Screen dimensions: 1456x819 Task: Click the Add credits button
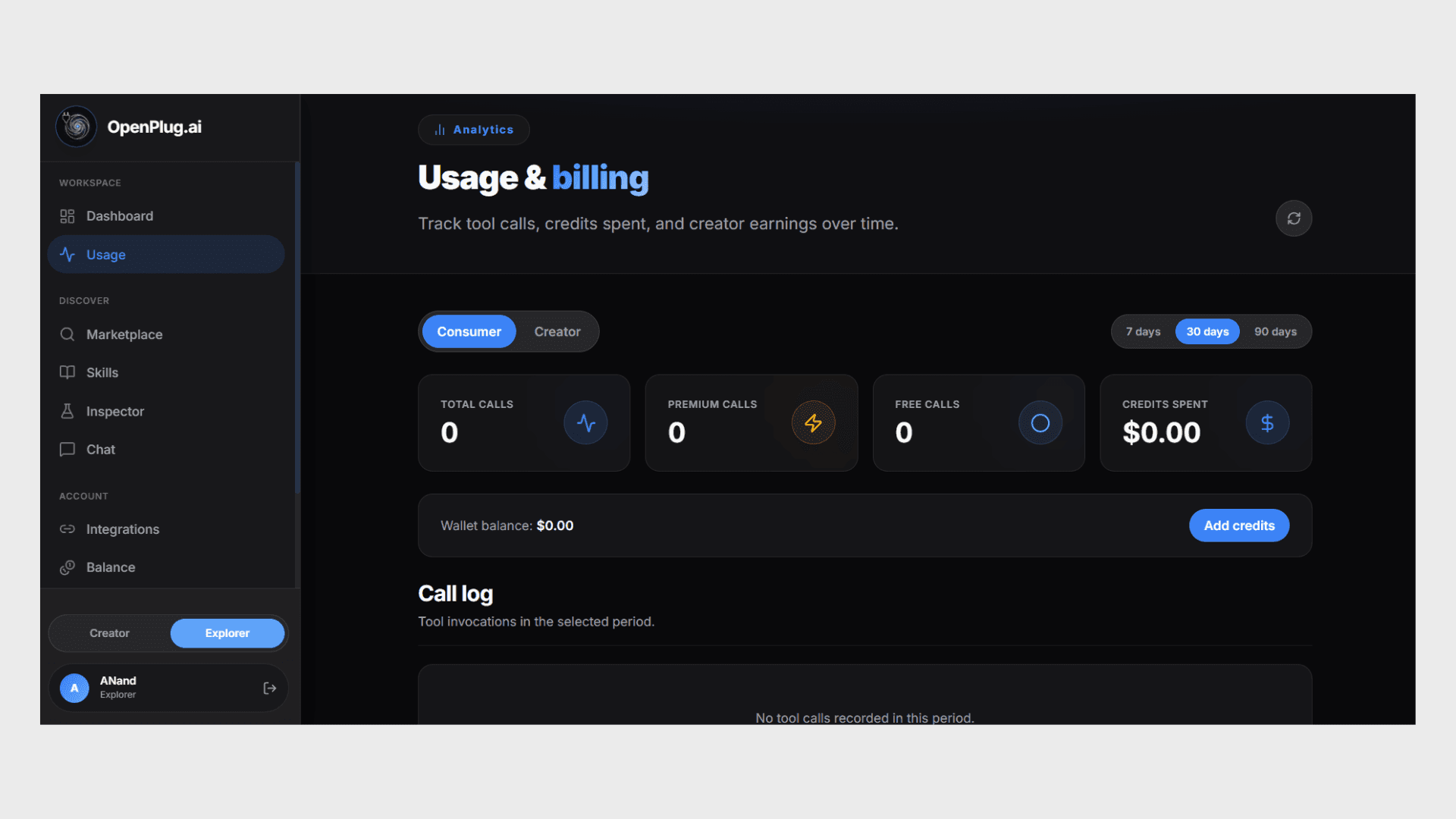[x=1239, y=526]
